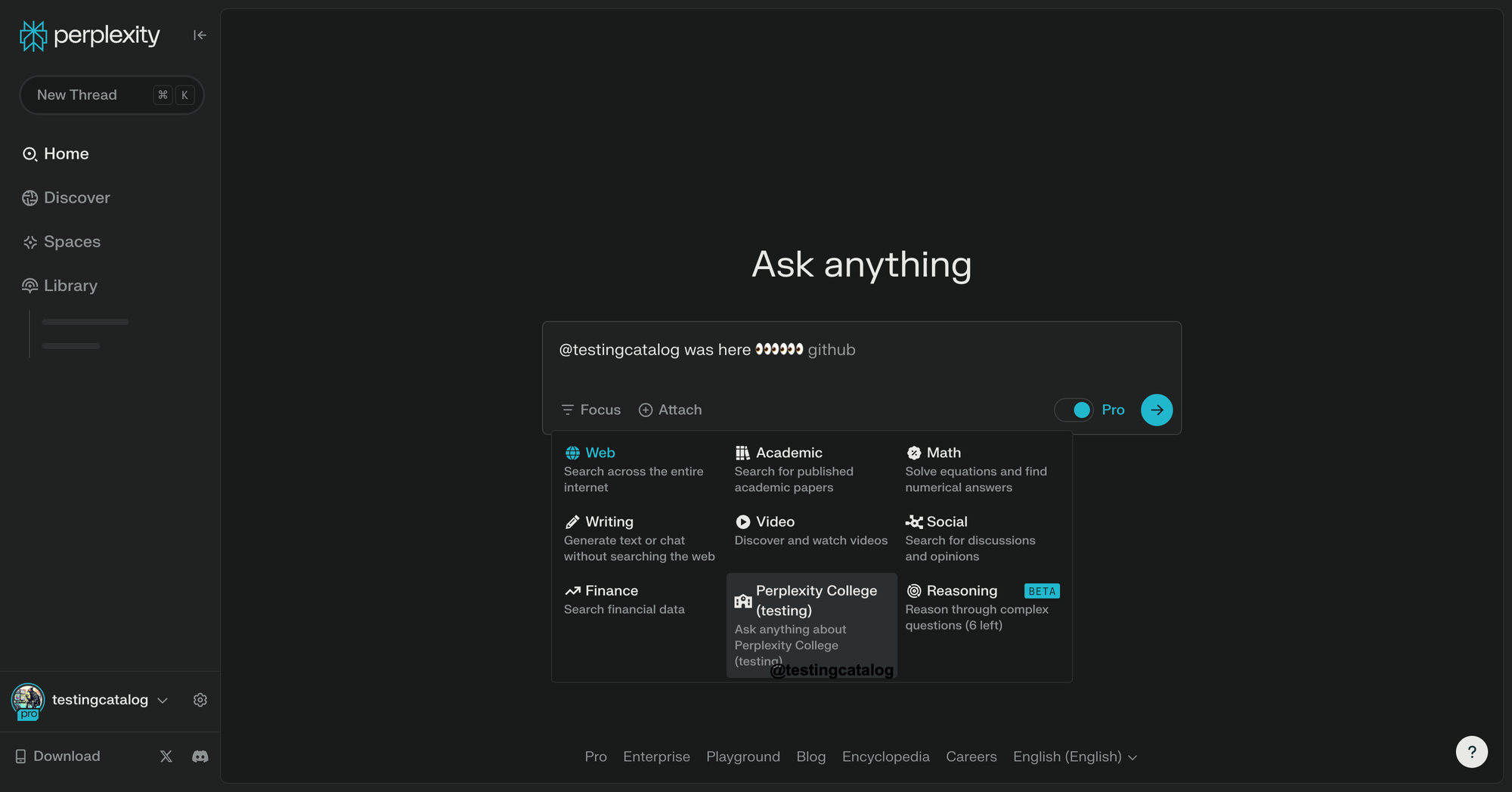The image size is (1512, 792).
Task: Click the Perplexity logo
Action: click(89, 35)
